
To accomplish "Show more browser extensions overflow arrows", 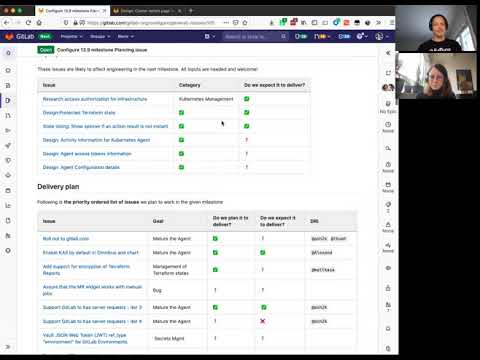I will [379, 23].
